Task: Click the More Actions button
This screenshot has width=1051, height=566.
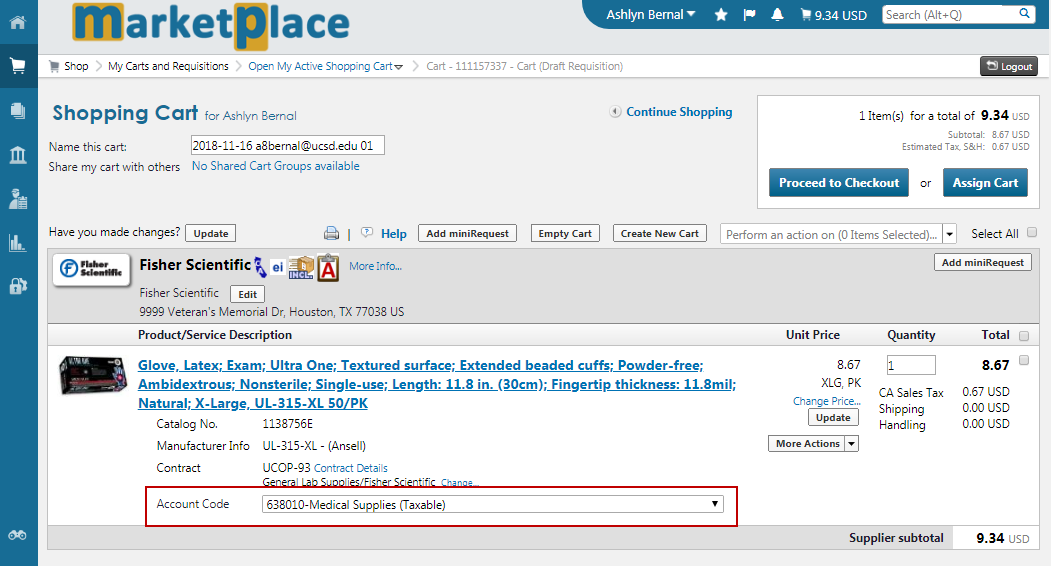Action: coord(807,443)
